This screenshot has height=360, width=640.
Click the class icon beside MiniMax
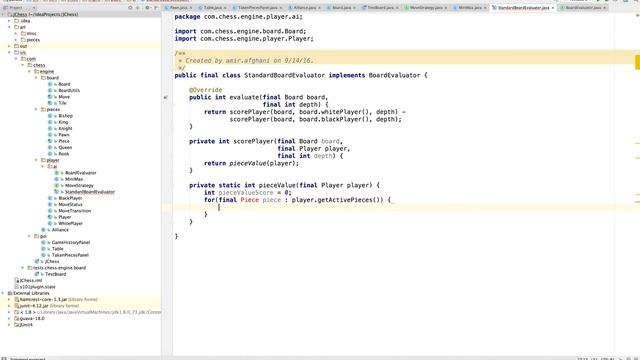[57, 179]
